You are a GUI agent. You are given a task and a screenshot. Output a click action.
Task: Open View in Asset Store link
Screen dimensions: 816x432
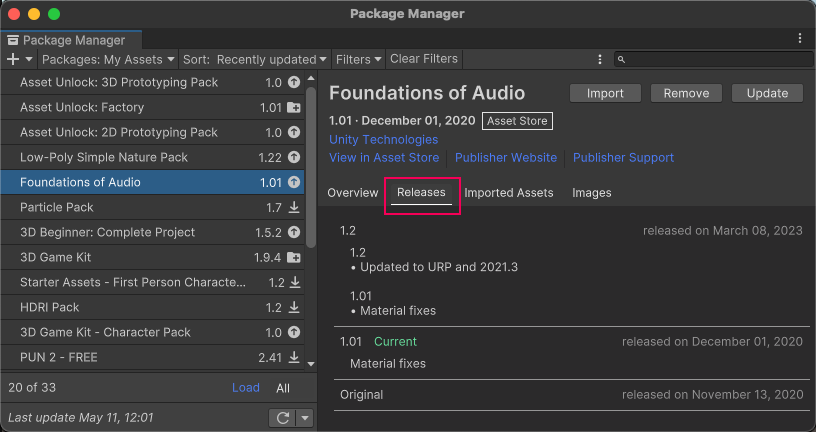click(384, 157)
